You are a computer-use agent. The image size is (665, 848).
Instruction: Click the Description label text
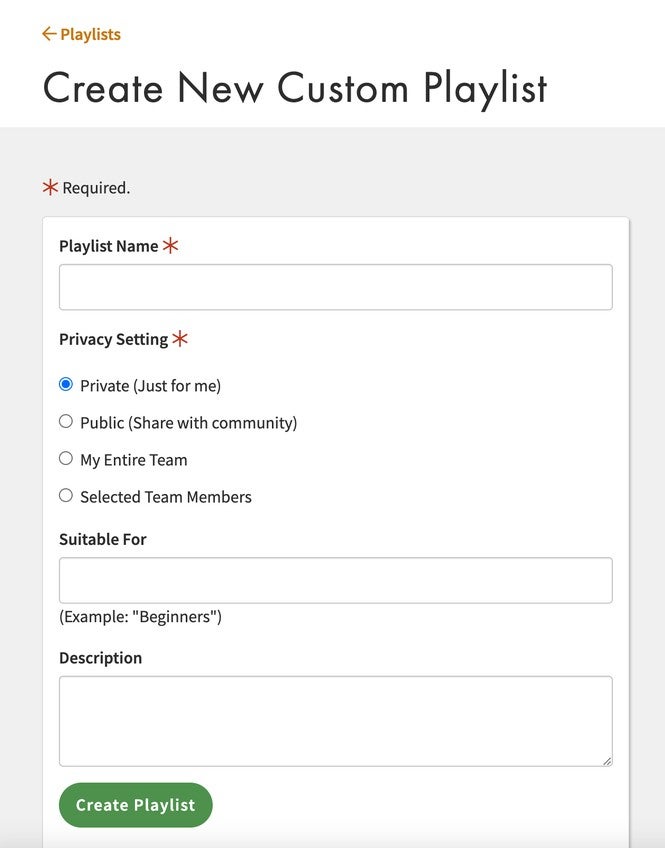point(100,658)
